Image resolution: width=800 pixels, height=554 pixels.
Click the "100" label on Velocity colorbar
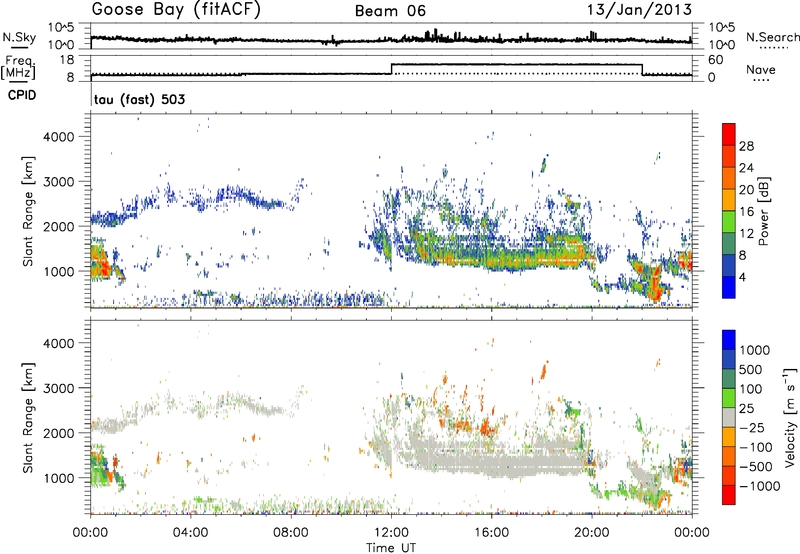coord(751,389)
